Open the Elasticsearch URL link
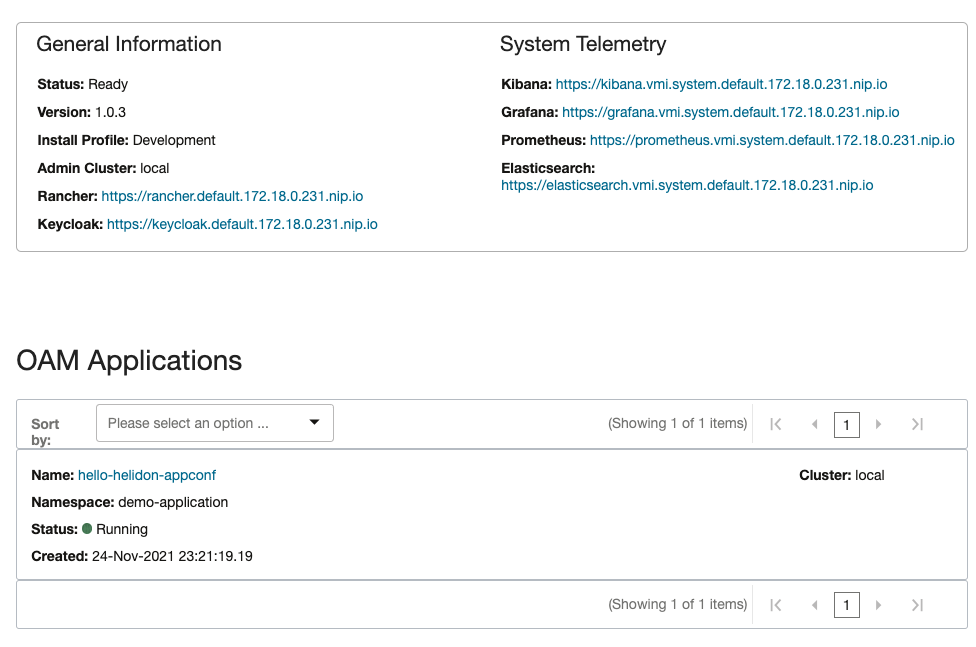 687,185
